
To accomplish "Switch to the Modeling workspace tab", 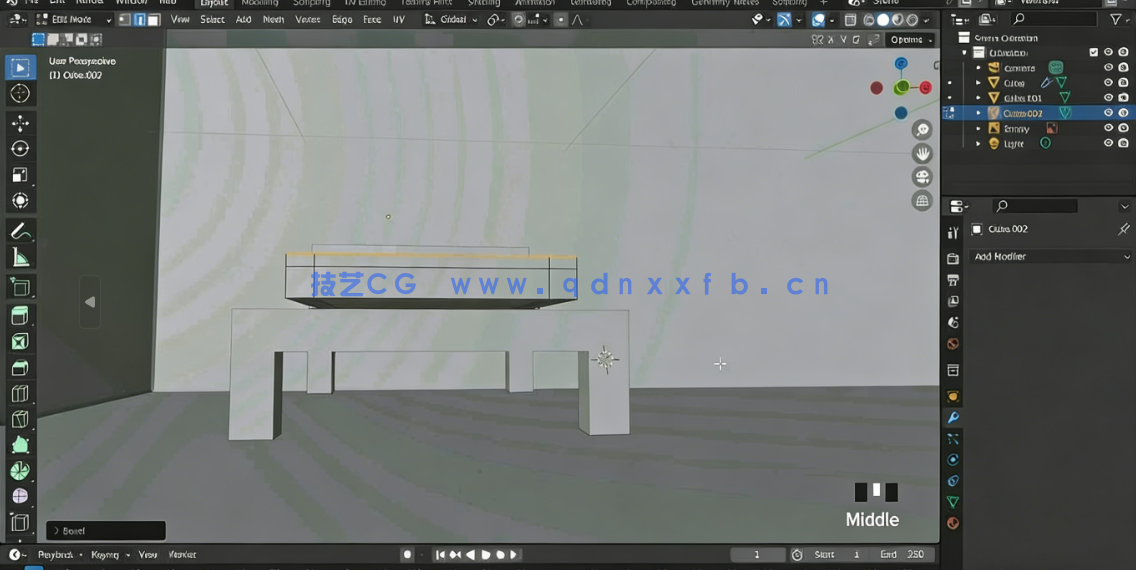I will 260,3.
